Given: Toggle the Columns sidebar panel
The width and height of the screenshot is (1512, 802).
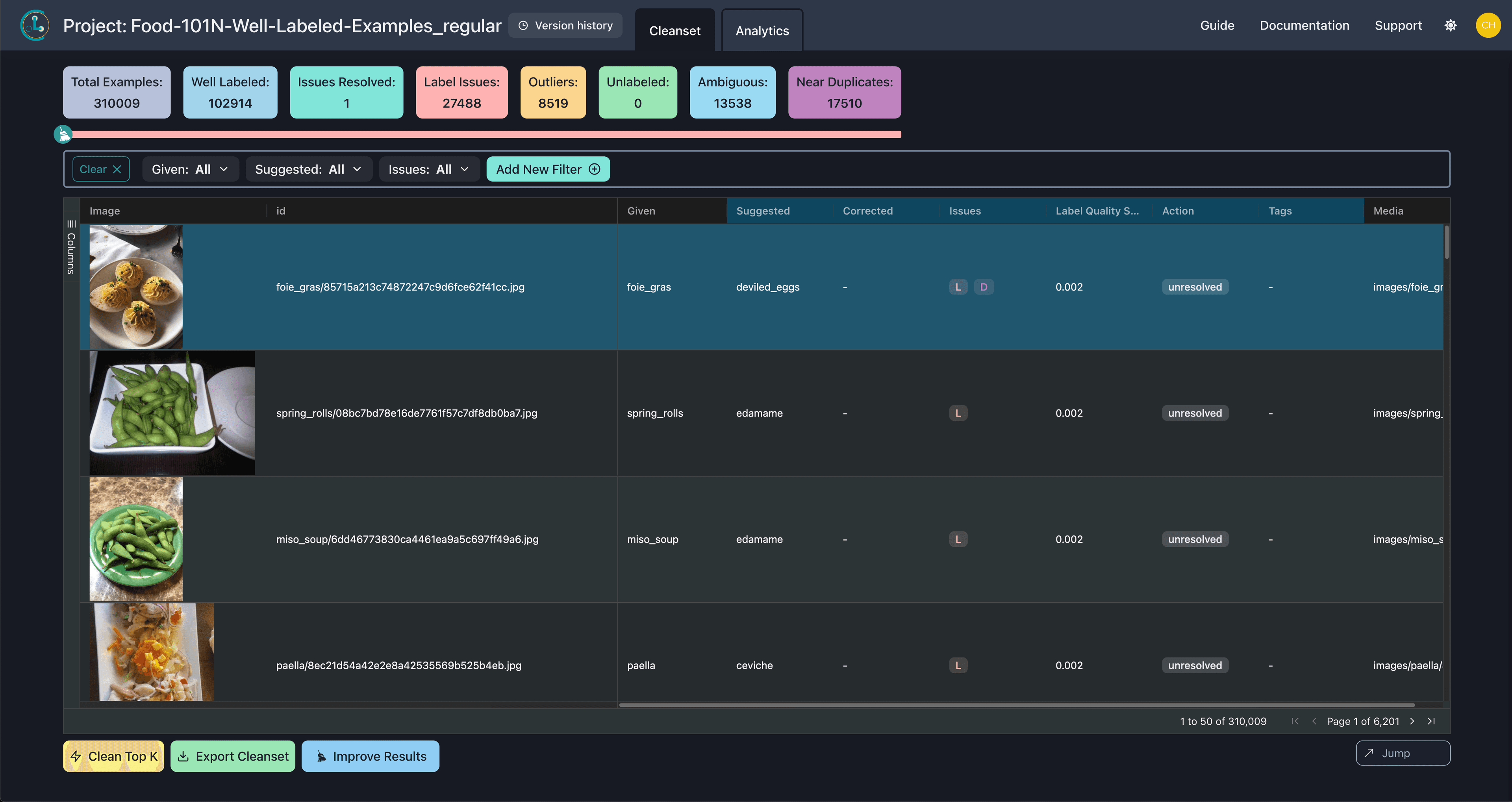Looking at the screenshot, I should (x=71, y=246).
